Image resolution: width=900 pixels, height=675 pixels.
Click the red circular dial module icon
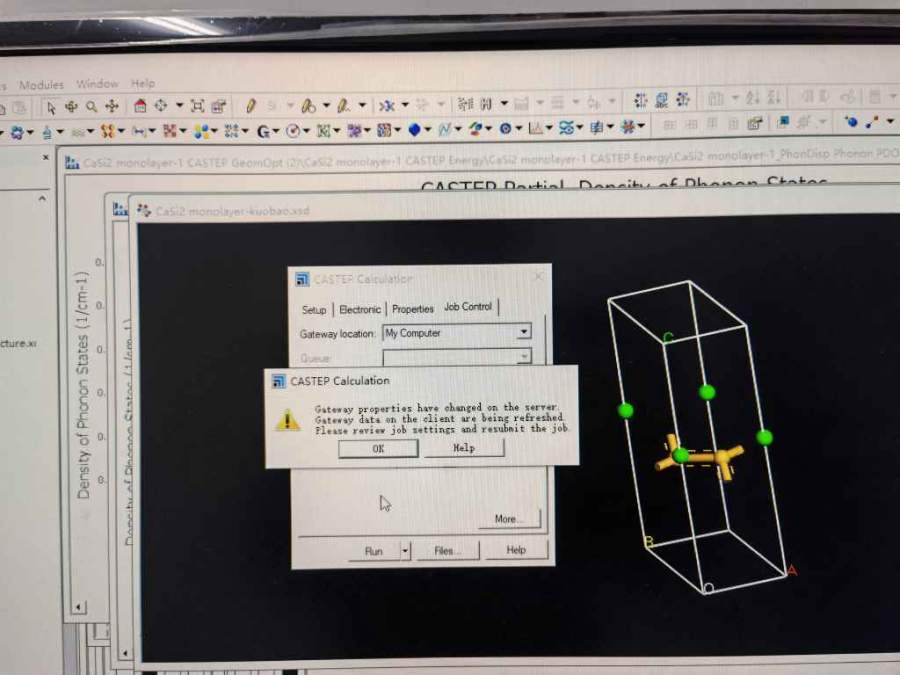click(293, 131)
